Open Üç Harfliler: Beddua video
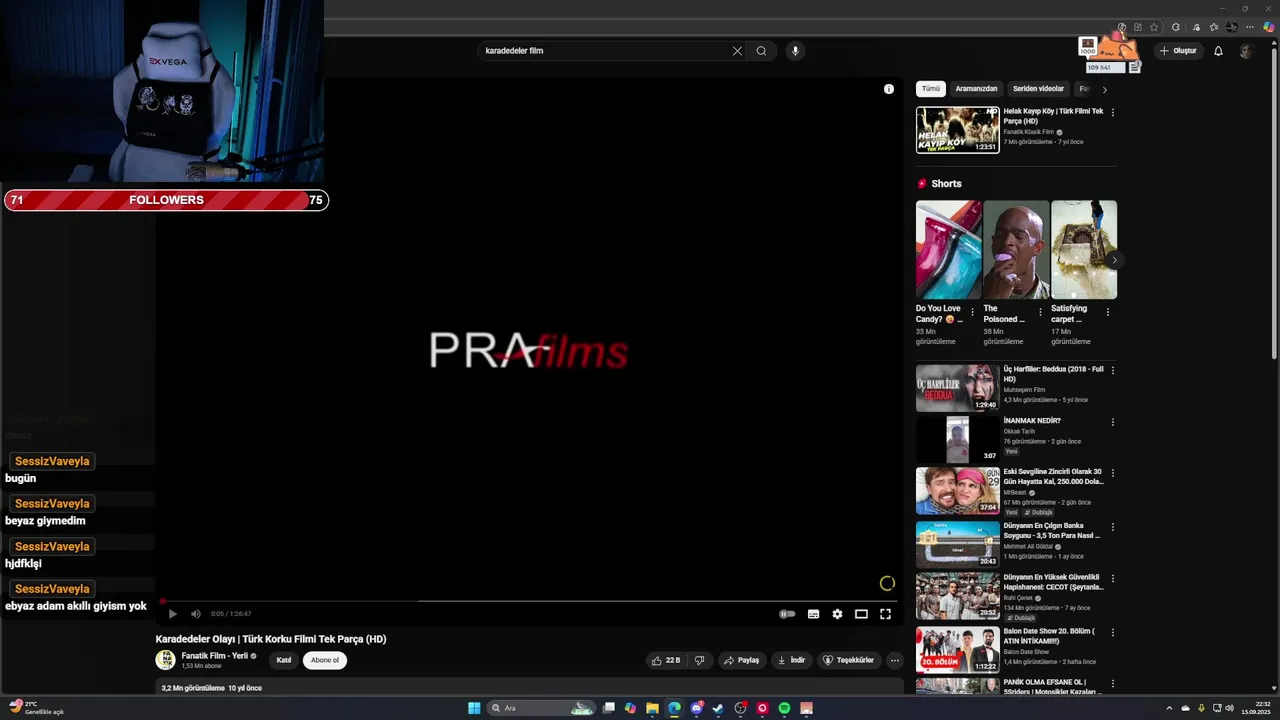Screen dimensions: 1280x720 pyautogui.click(x=958, y=388)
